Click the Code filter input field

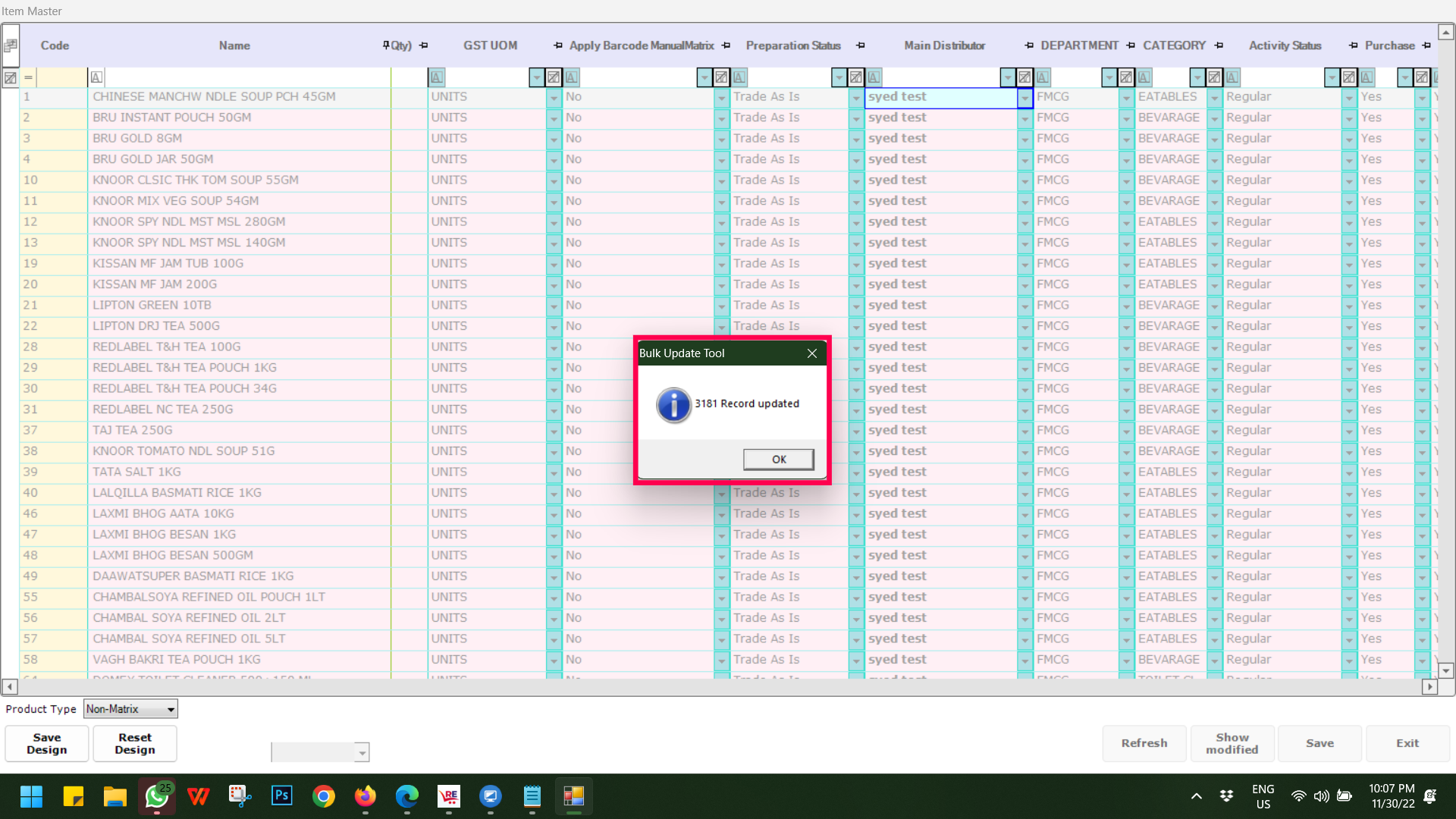tap(62, 77)
